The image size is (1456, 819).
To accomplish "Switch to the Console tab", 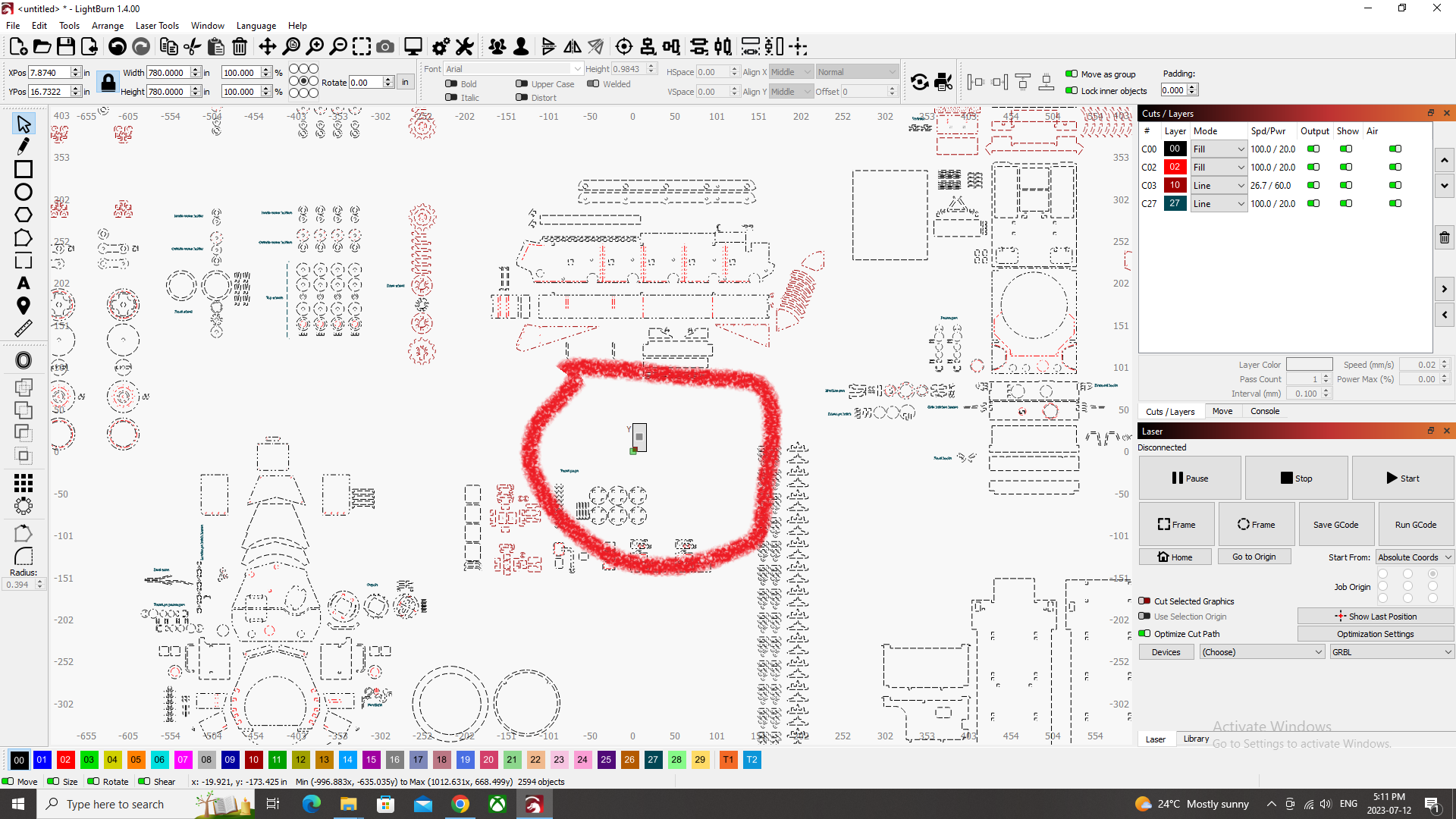I will point(1264,411).
